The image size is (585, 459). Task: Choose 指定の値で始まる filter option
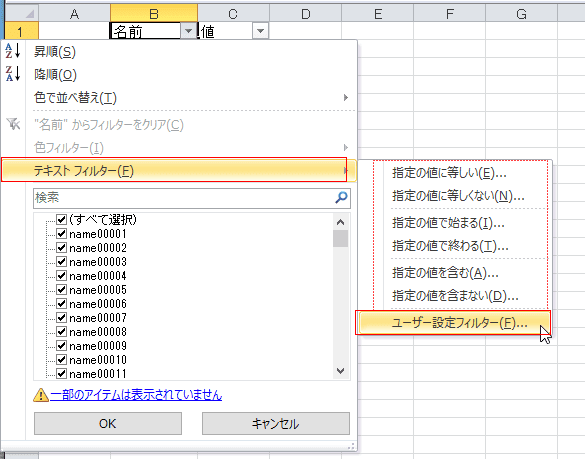tap(448, 223)
